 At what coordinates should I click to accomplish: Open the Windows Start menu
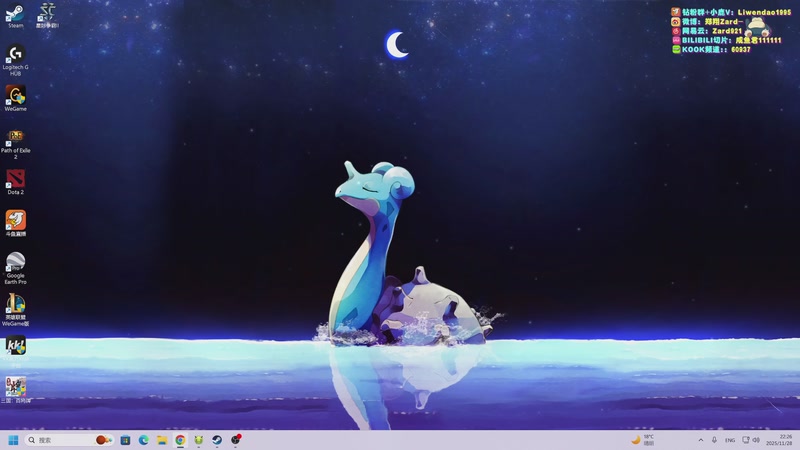[x=13, y=440]
